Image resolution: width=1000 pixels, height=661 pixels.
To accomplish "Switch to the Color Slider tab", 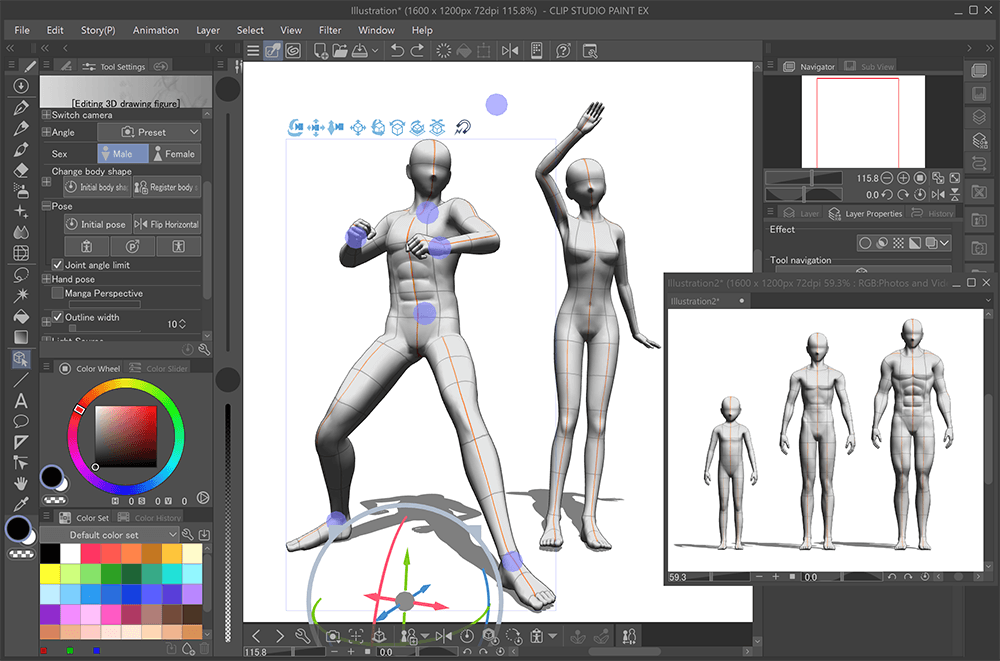I will [158, 368].
